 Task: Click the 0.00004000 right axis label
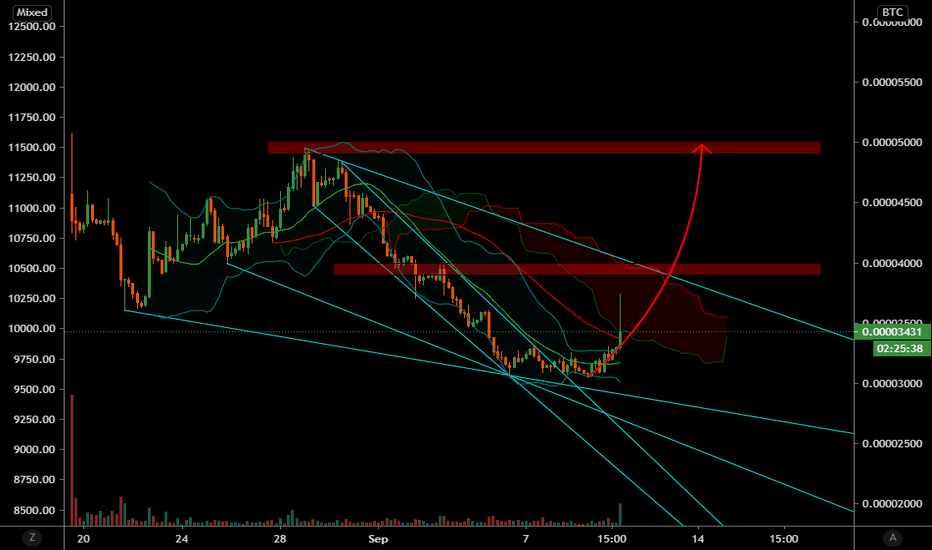(x=892, y=263)
